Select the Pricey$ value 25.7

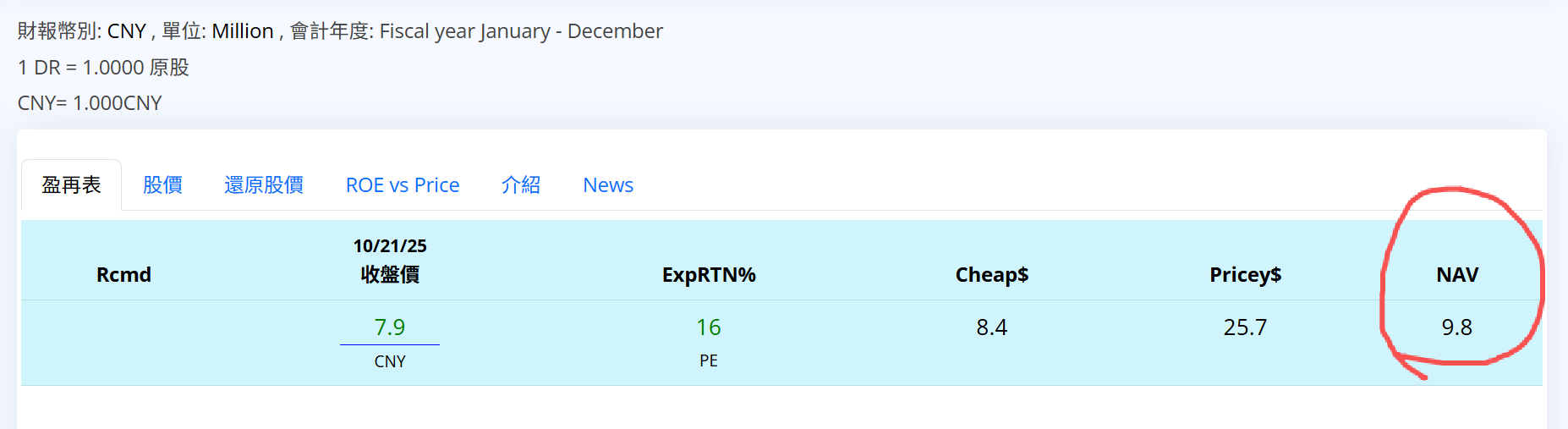[x=1245, y=327]
